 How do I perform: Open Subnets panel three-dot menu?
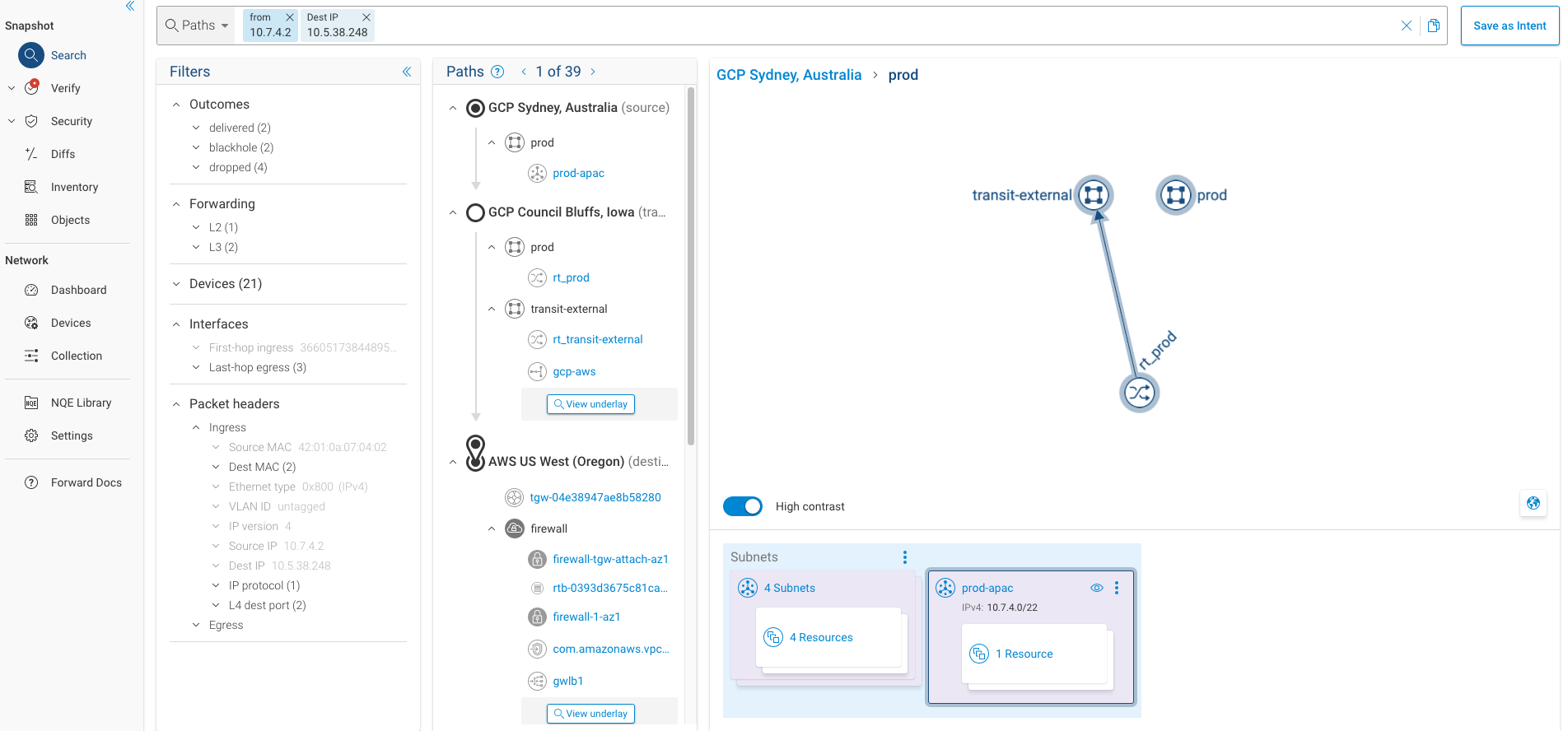(x=904, y=557)
